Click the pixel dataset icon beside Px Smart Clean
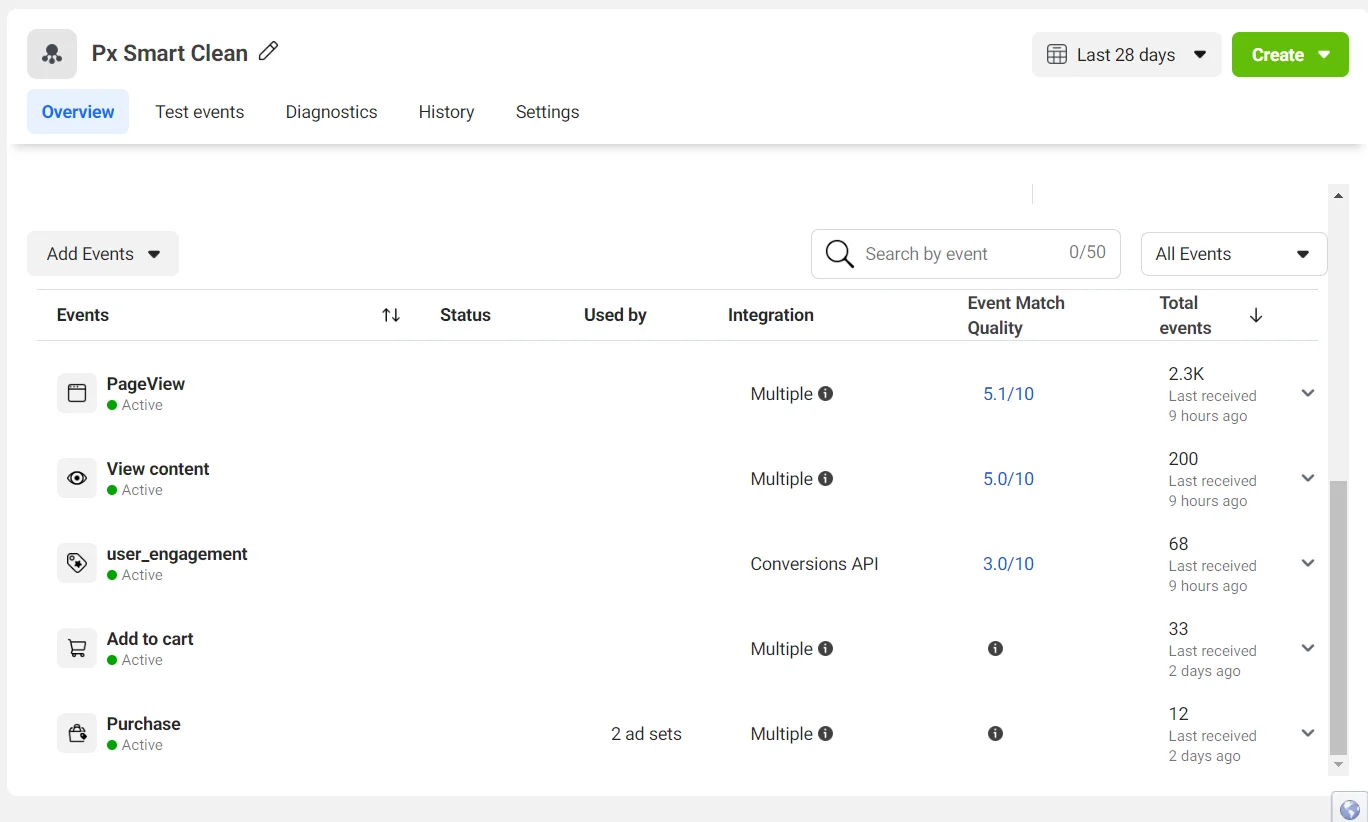Image resolution: width=1368 pixels, height=822 pixels. click(52, 54)
